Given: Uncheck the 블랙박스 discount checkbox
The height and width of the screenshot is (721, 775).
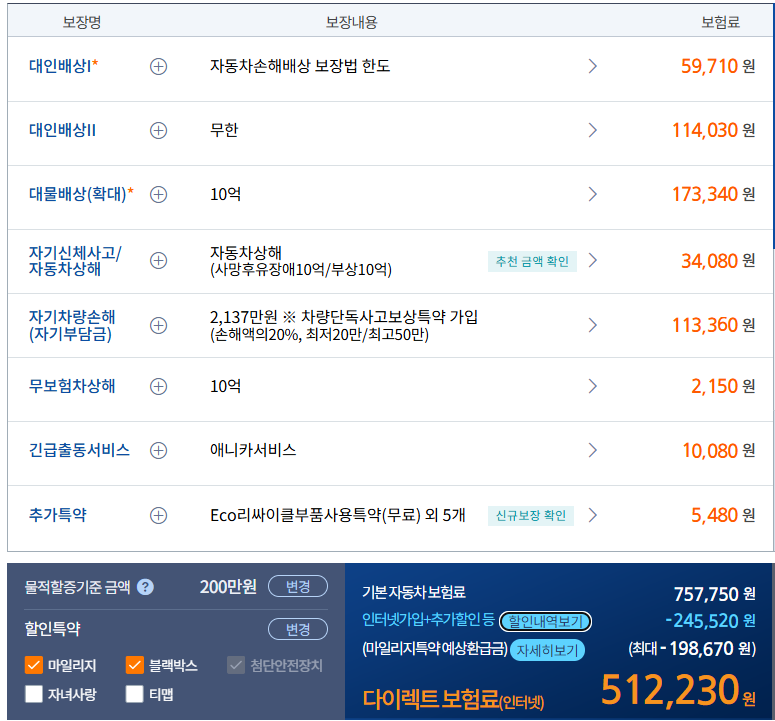Looking at the screenshot, I should click(135, 665).
